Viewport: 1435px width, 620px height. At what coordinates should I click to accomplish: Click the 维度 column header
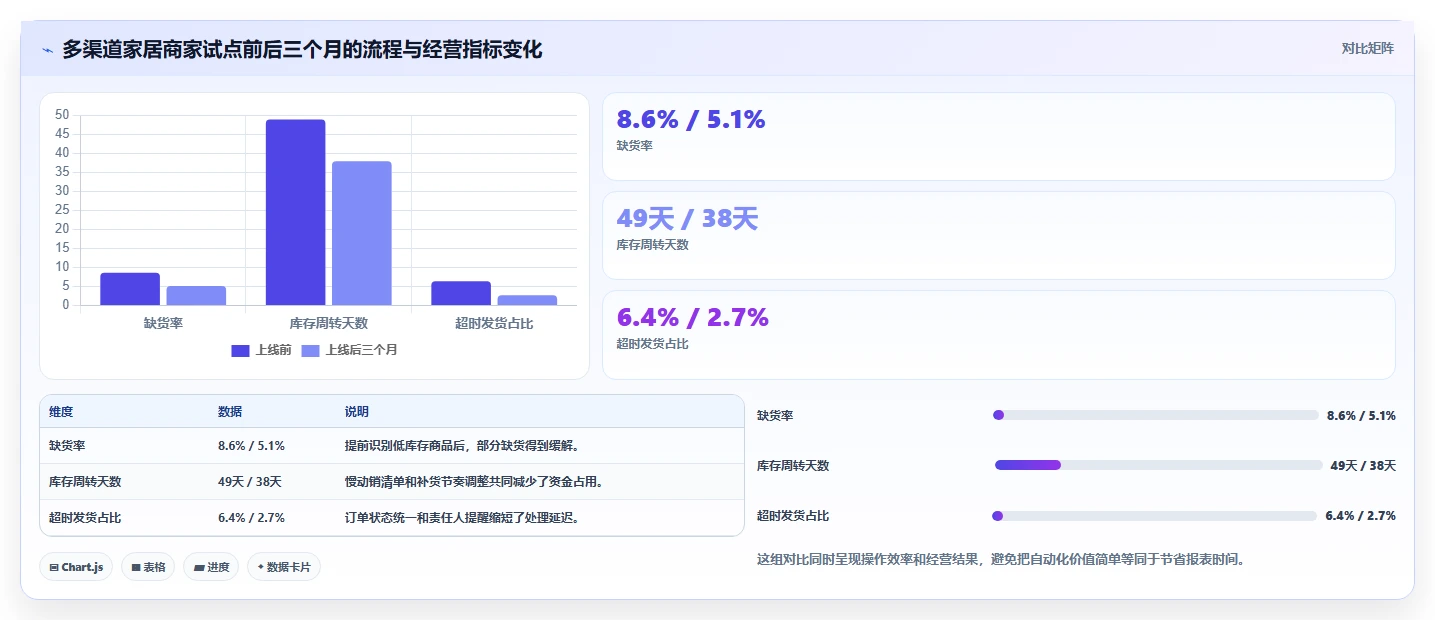click(x=61, y=412)
